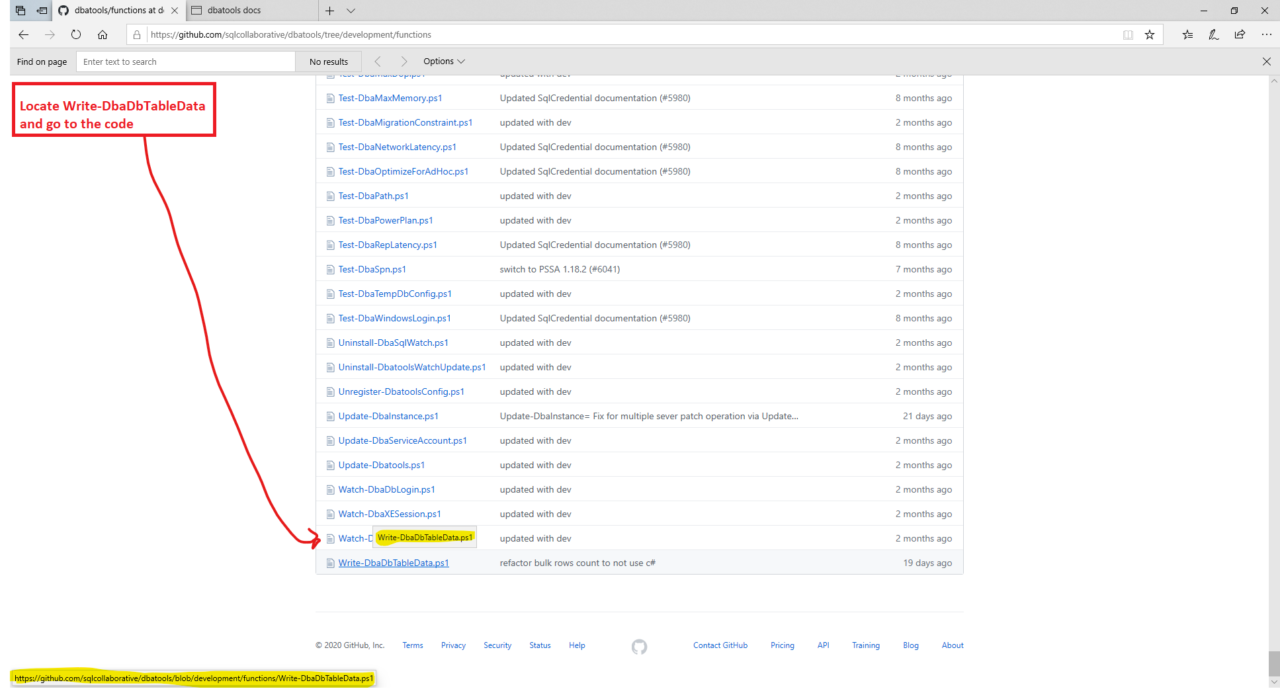Click the Terms footer link
This screenshot has width=1280, height=689.
coord(412,646)
